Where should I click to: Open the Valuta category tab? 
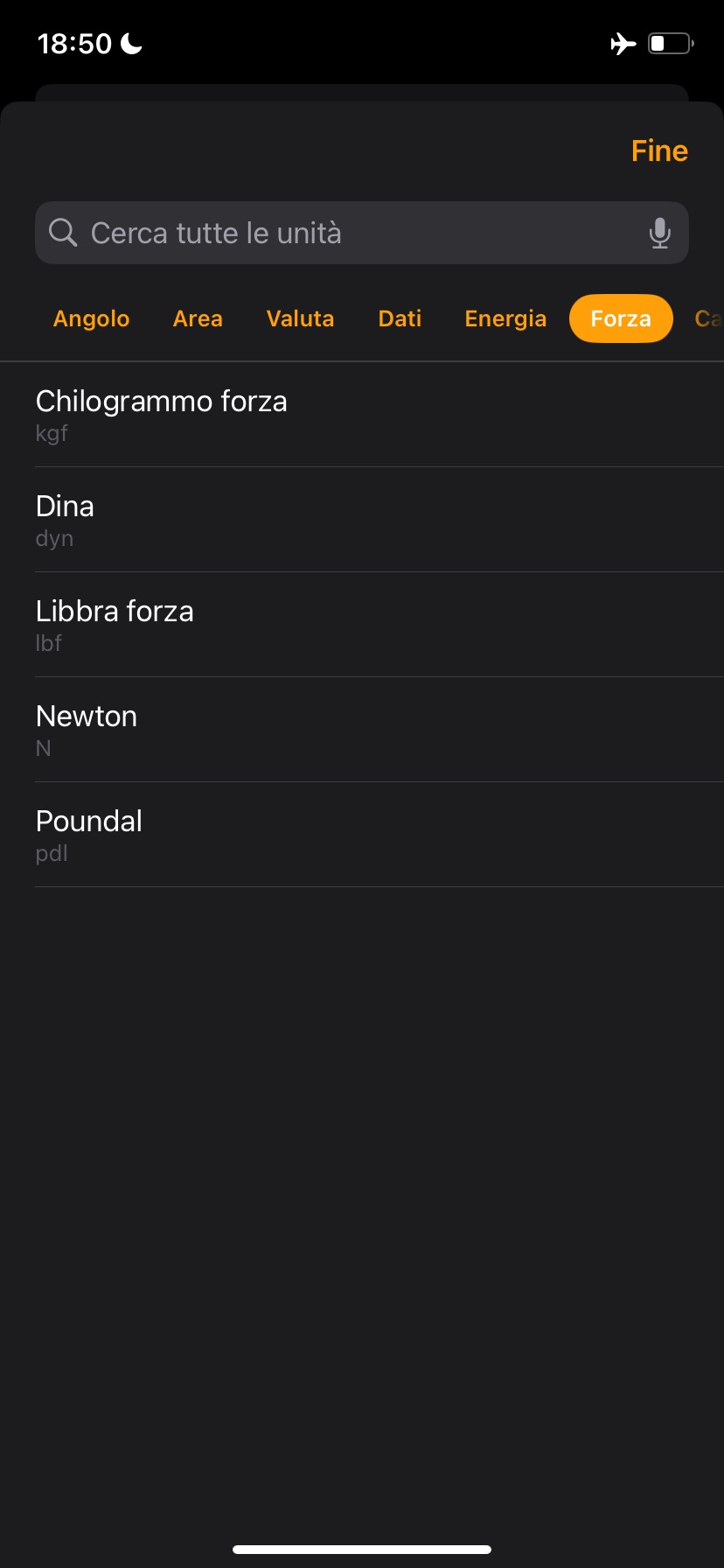coord(300,318)
